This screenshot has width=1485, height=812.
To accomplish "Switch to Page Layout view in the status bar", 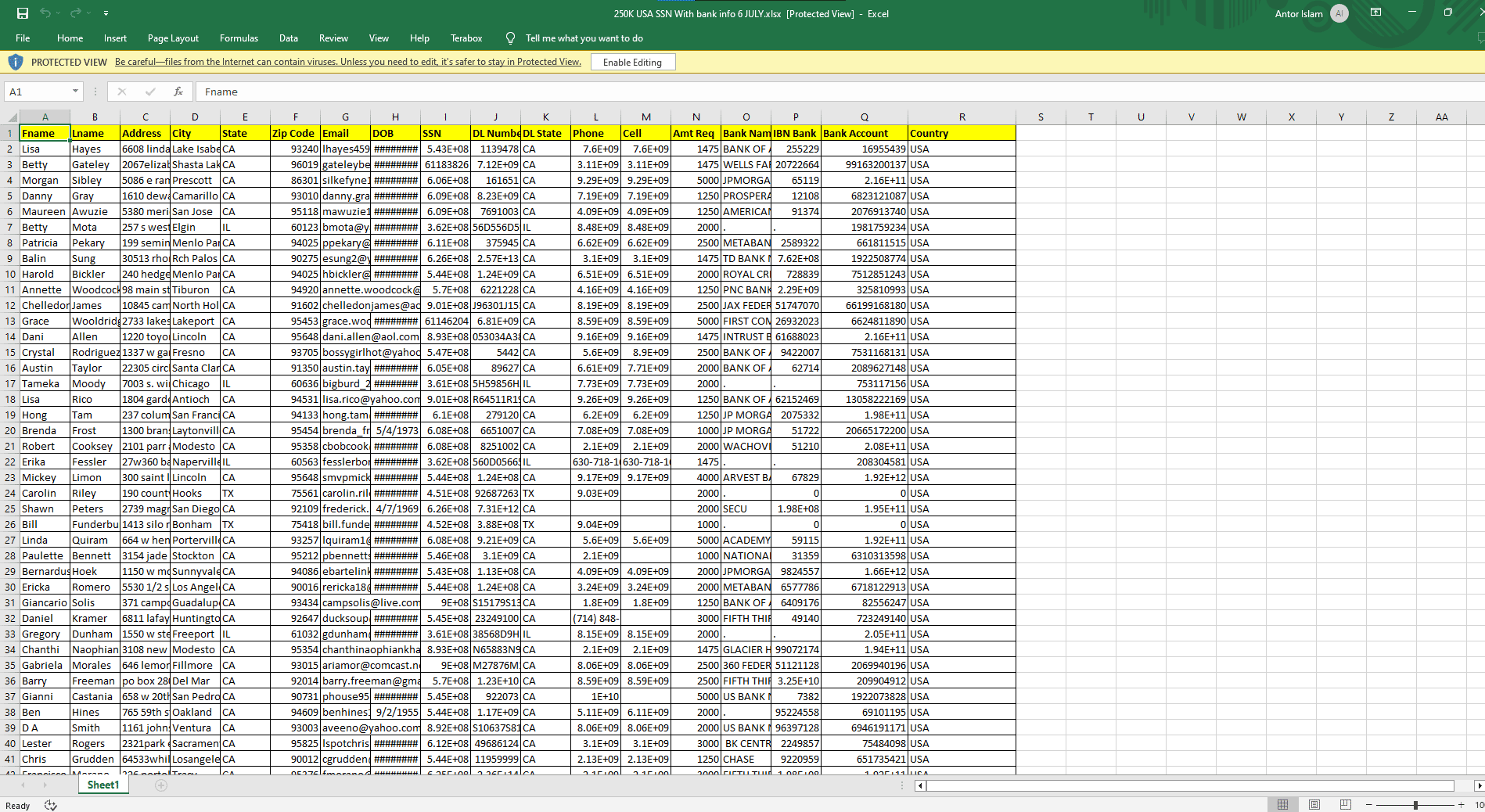I will coord(1314,805).
